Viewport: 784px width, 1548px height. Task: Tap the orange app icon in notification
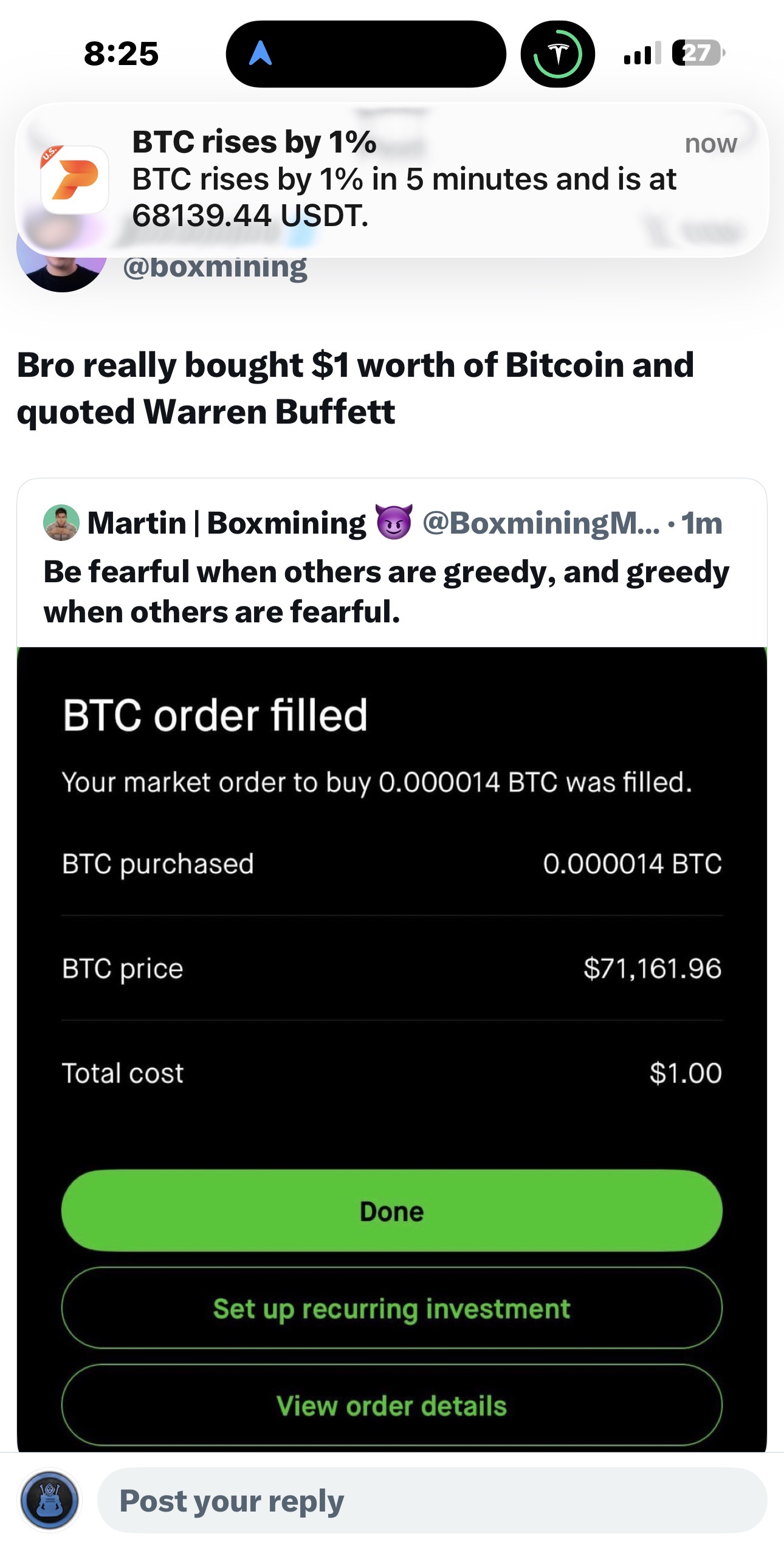[74, 180]
